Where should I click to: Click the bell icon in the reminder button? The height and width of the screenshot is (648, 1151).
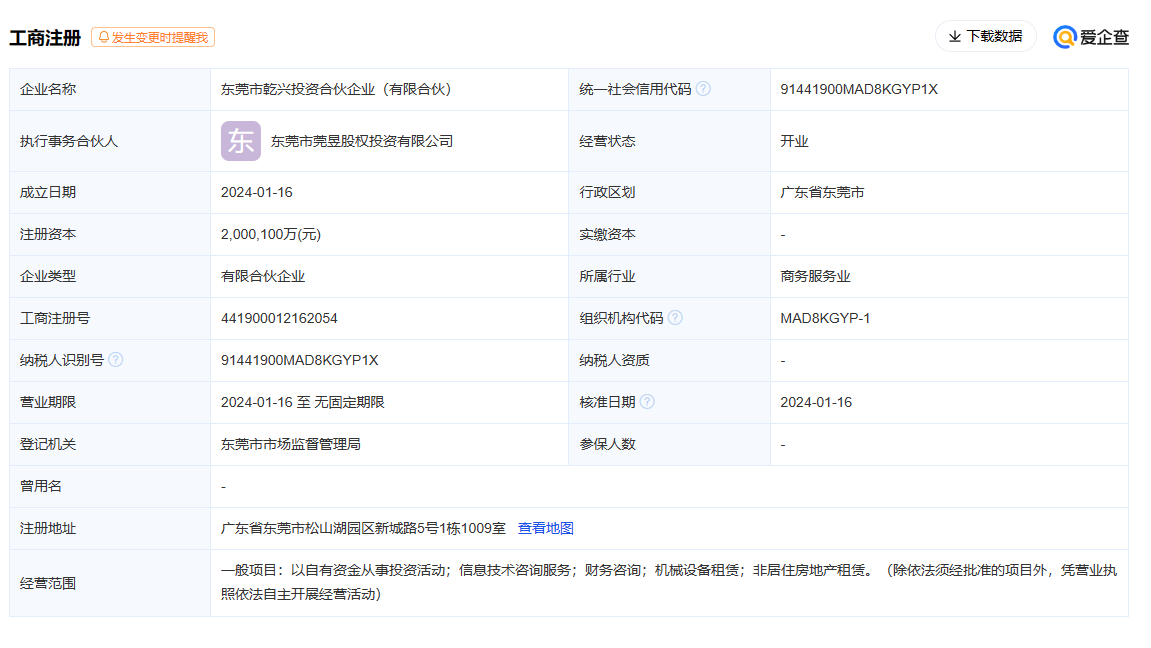coord(103,38)
